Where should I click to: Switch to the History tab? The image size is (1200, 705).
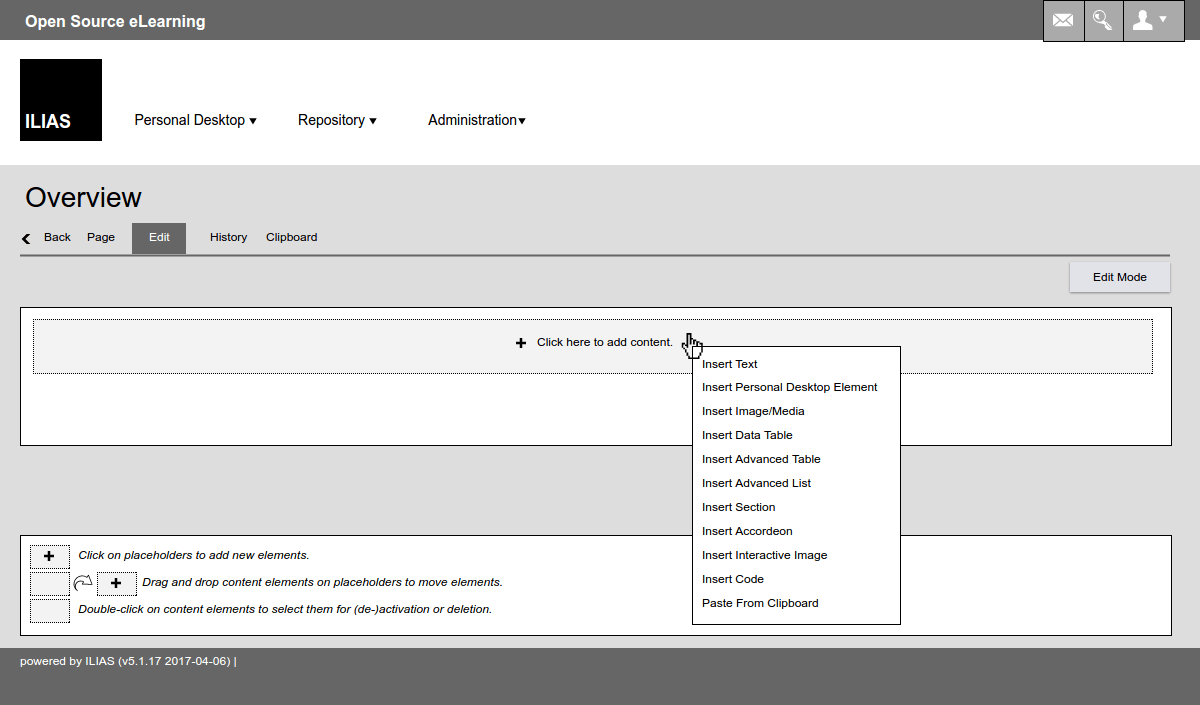(228, 238)
